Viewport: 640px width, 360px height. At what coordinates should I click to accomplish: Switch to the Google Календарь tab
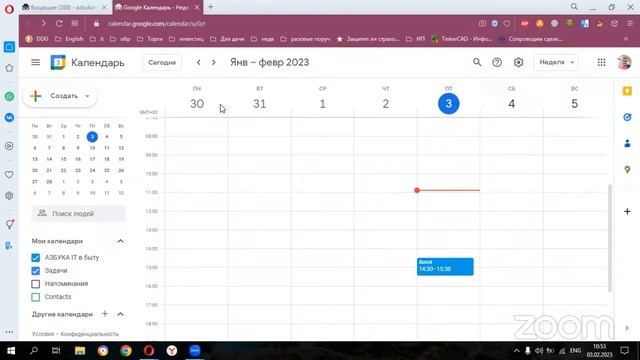pyautogui.click(x=157, y=7)
